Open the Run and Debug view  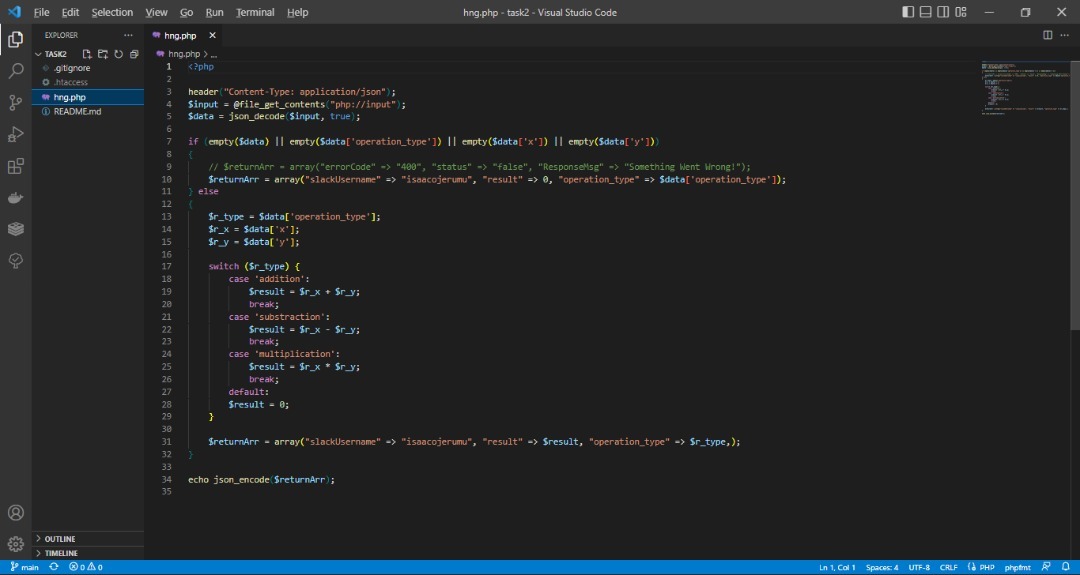(x=16, y=135)
